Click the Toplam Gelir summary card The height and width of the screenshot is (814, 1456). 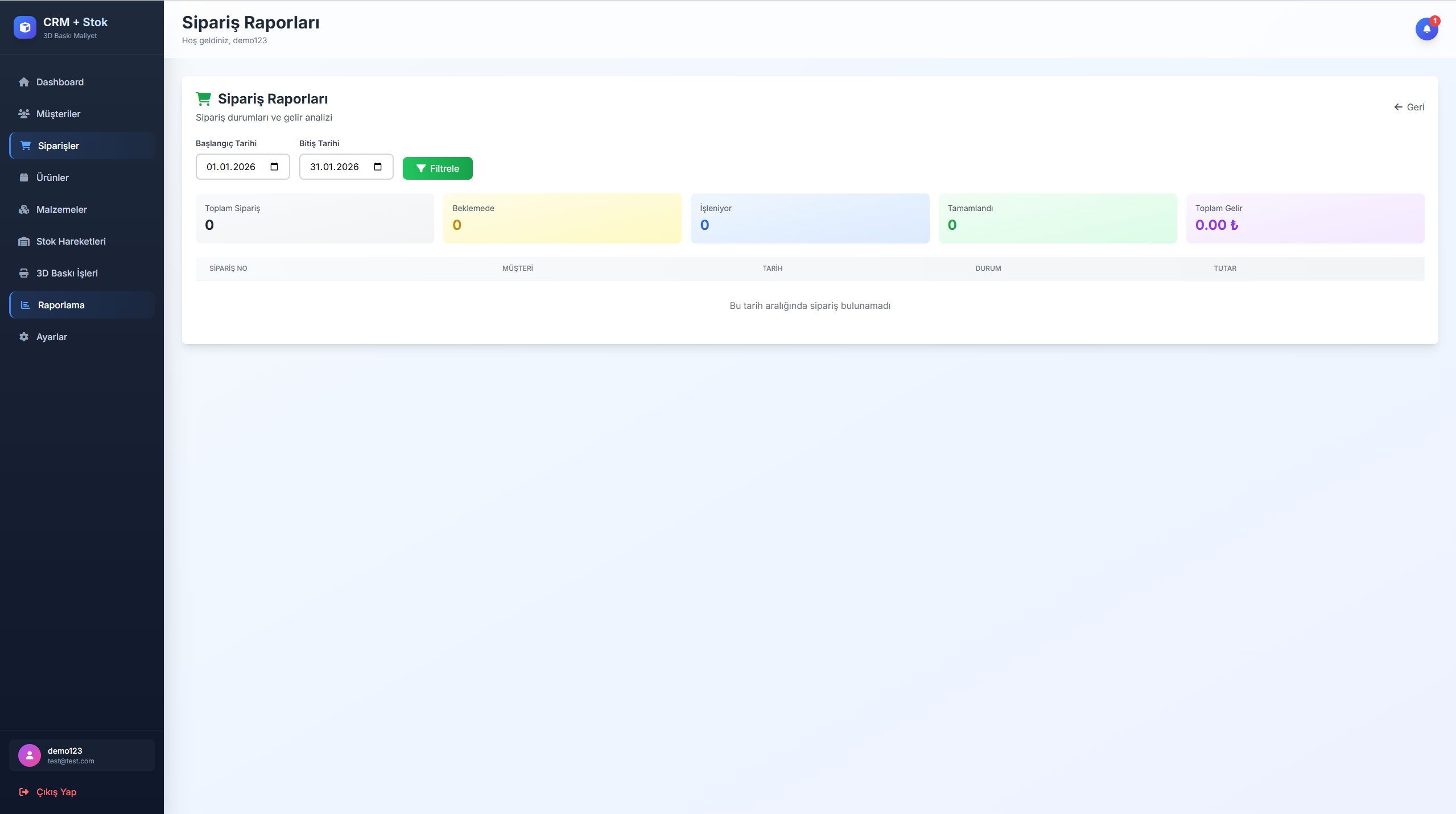point(1305,218)
